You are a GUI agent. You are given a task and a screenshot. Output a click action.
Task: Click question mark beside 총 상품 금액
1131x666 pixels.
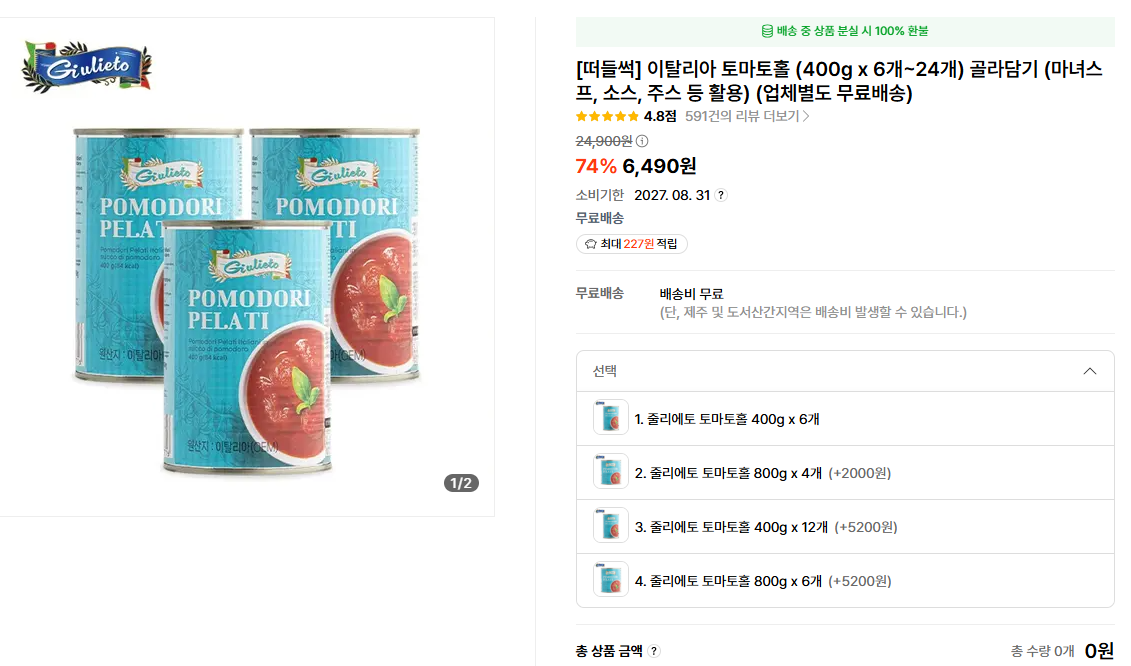pyautogui.click(x=654, y=651)
